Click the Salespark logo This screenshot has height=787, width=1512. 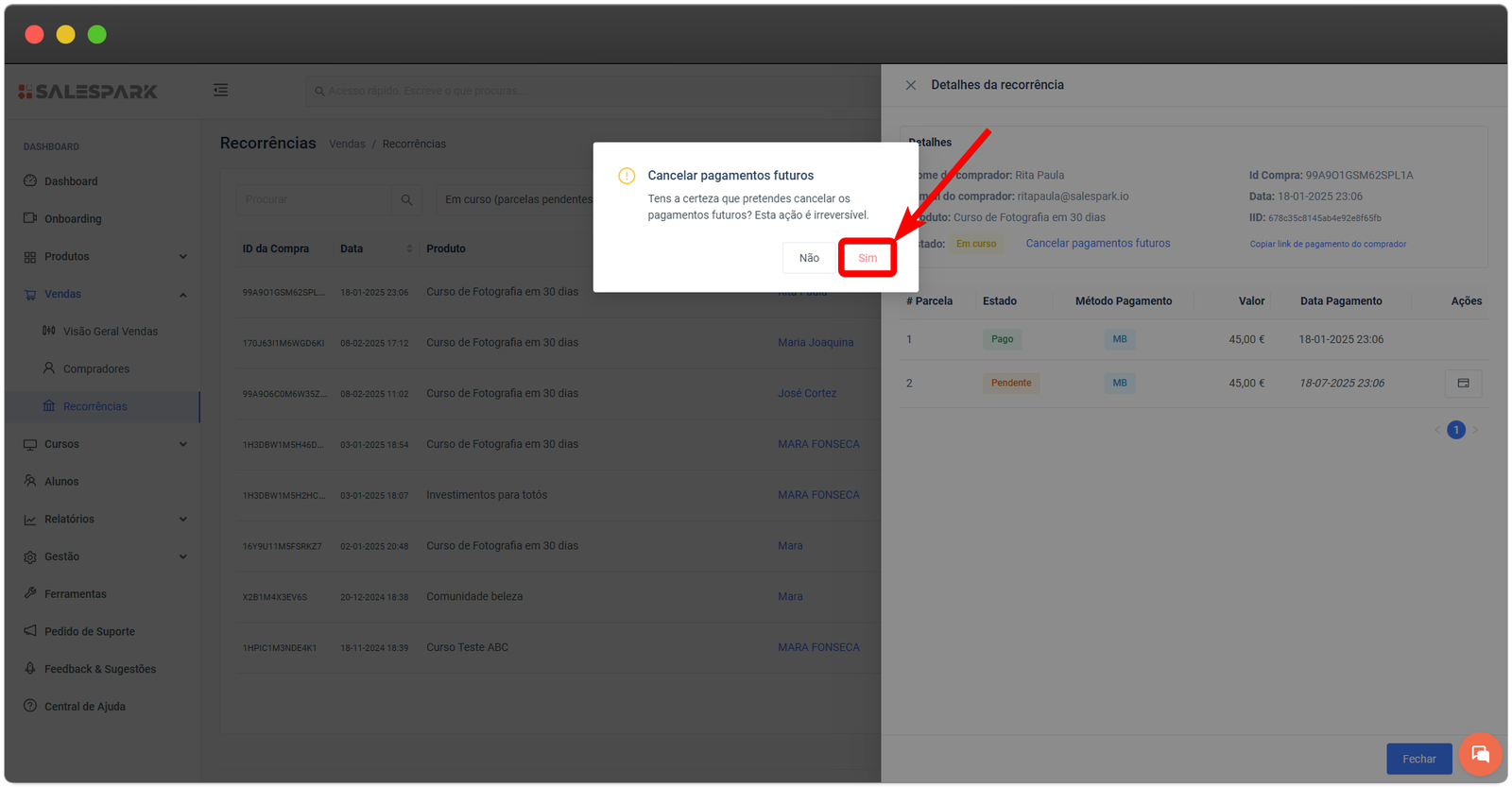coord(88,92)
